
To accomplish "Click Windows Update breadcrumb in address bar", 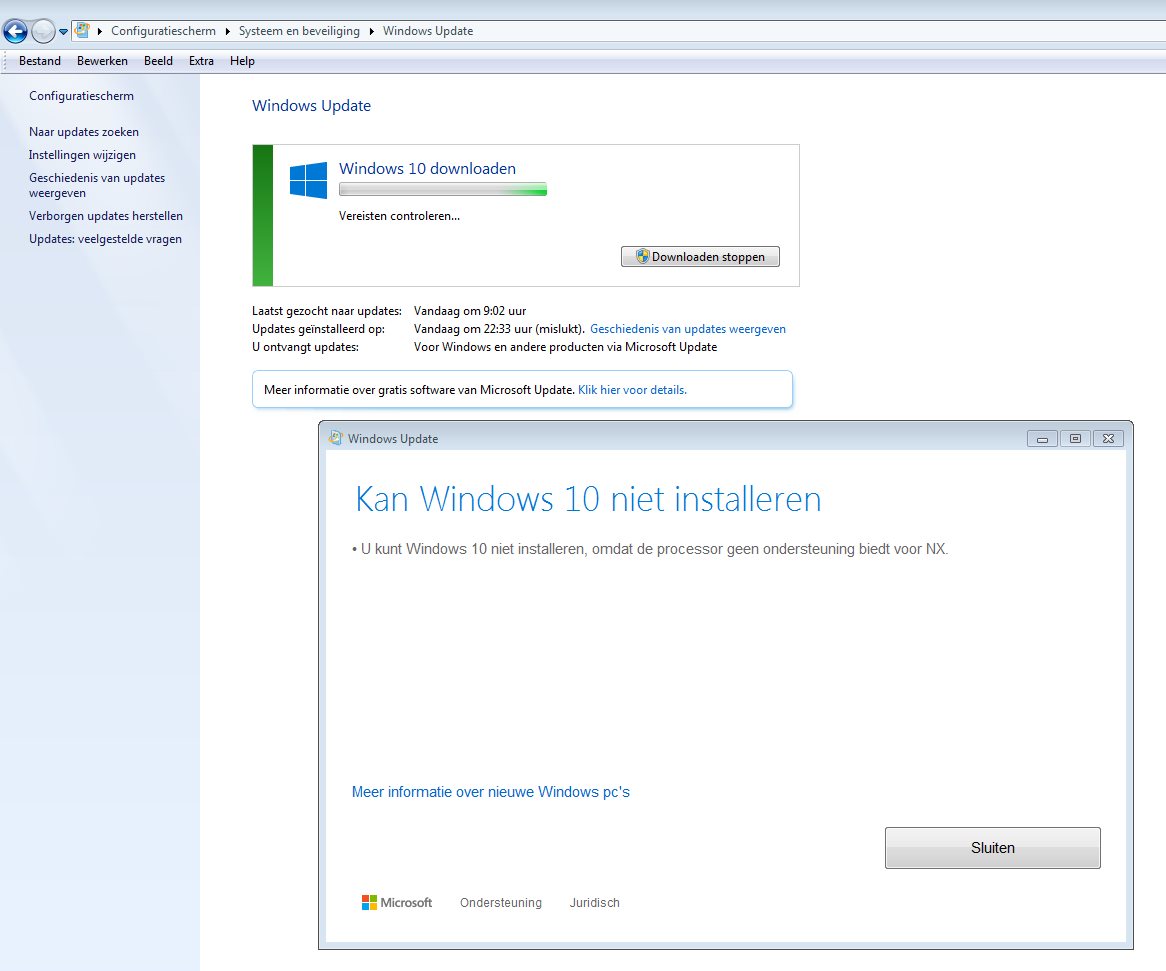I will coord(428,31).
